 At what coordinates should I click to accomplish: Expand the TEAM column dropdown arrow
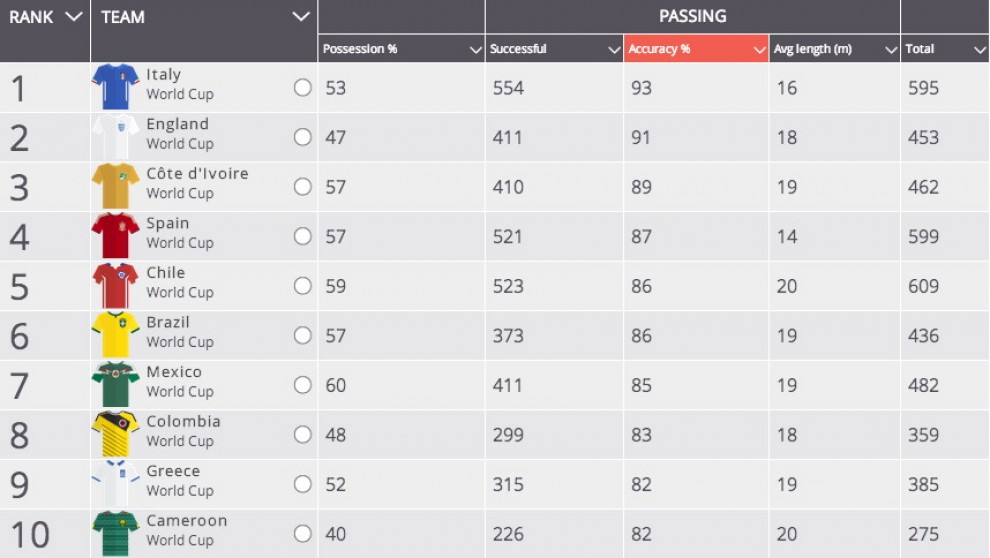pyautogui.click(x=301, y=17)
